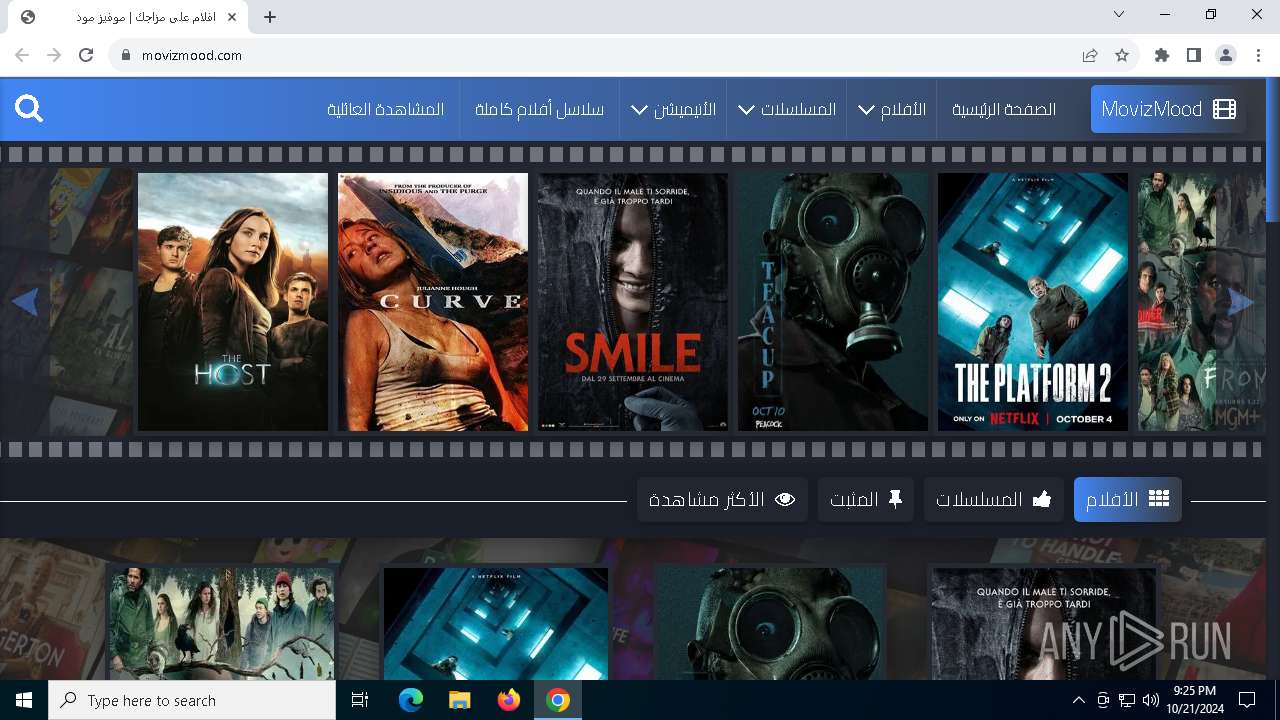The height and width of the screenshot is (720, 1280).
Task: Launch Firefox from taskbar
Action: [x=508, y=700]
